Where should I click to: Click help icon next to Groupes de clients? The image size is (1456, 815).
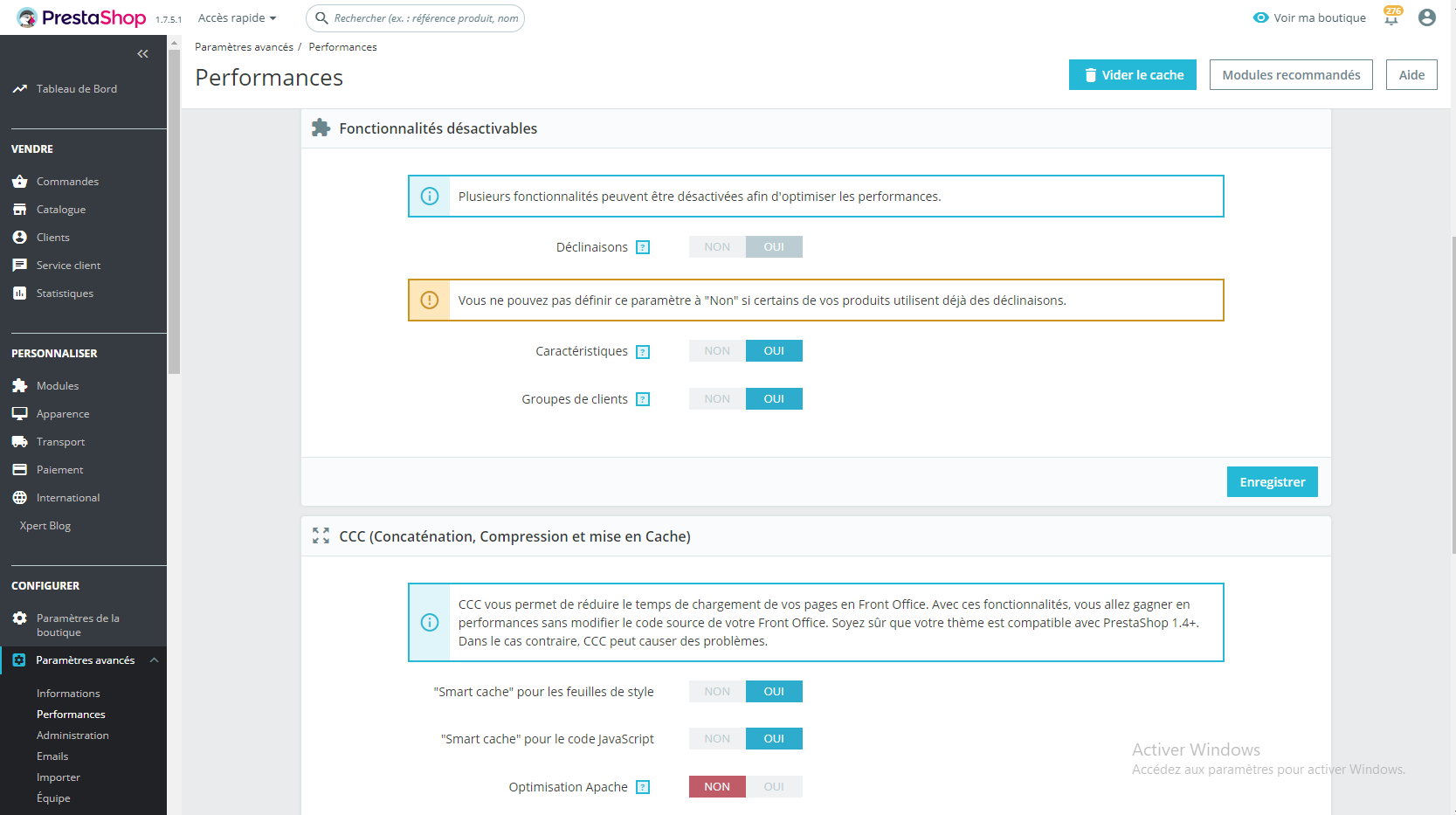pyautogui.click(x=643, y=399)
